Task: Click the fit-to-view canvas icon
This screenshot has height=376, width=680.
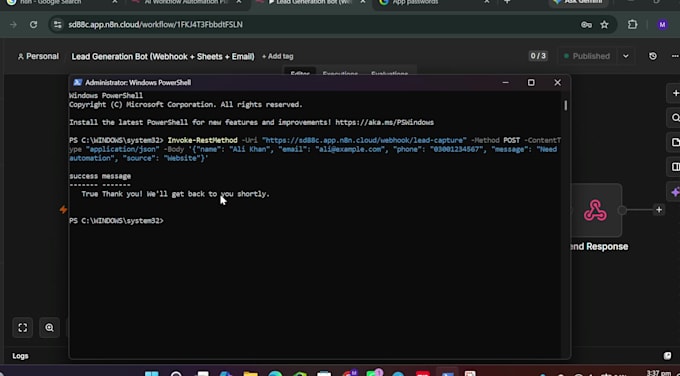Action: point(23,327)
